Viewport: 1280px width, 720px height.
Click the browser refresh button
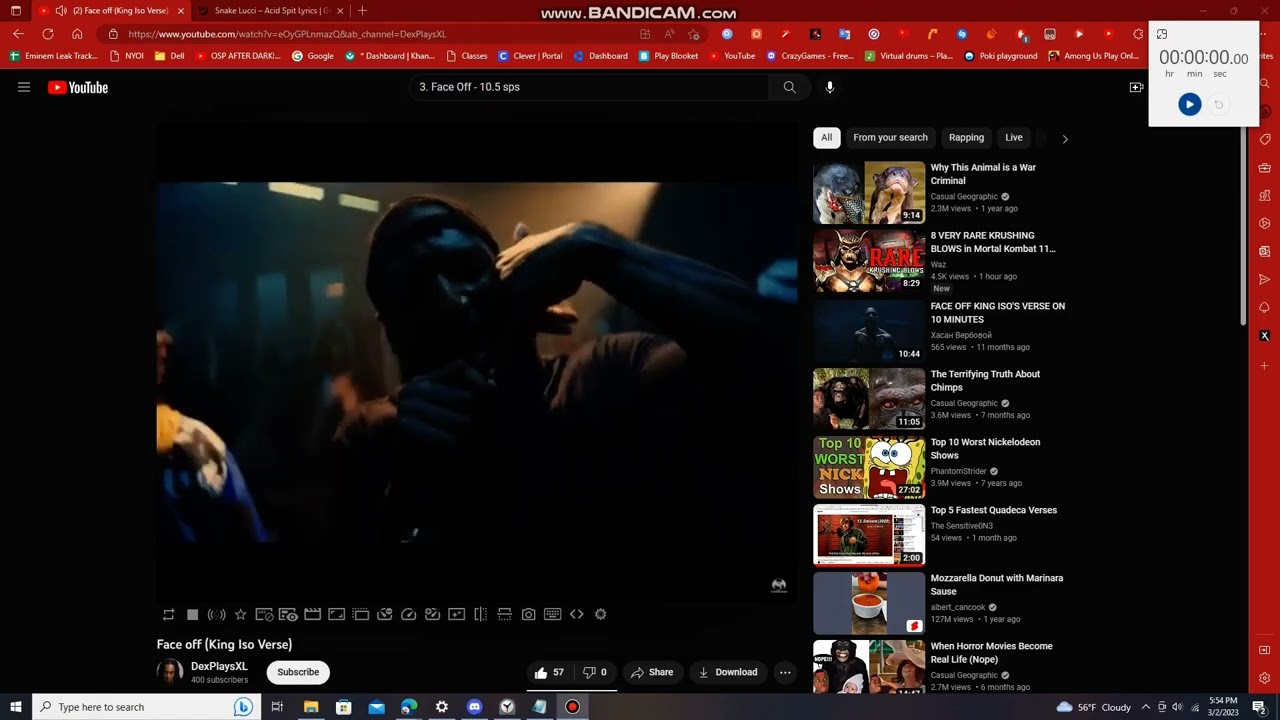(x=47, y=34)
